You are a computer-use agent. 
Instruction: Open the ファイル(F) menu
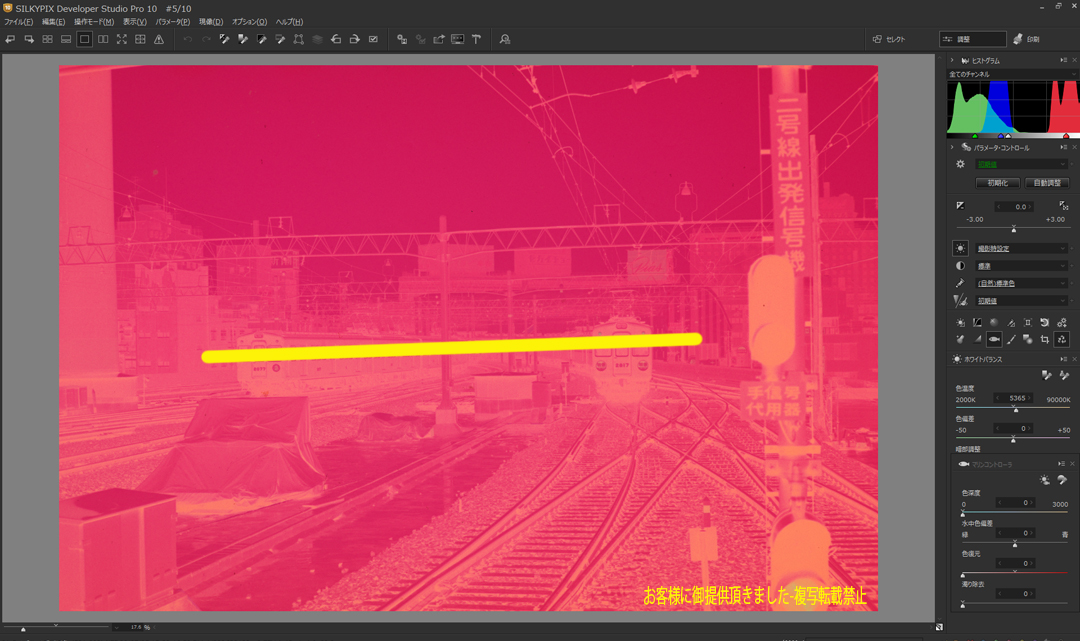tap(19, 22)
